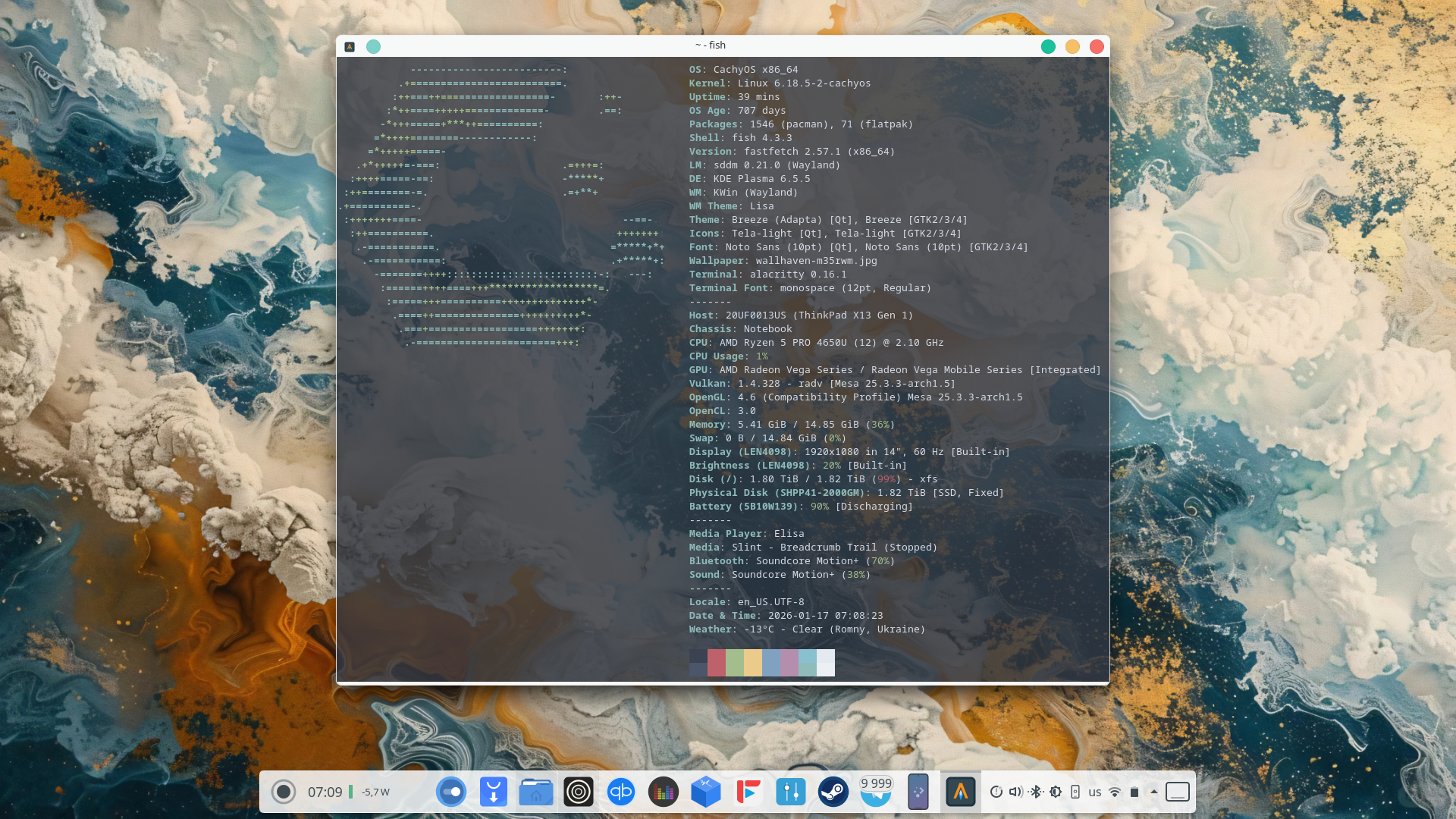Click the Bluetooth tray icon
This screenshot has width=1456, height=819.
(1036, 792)
